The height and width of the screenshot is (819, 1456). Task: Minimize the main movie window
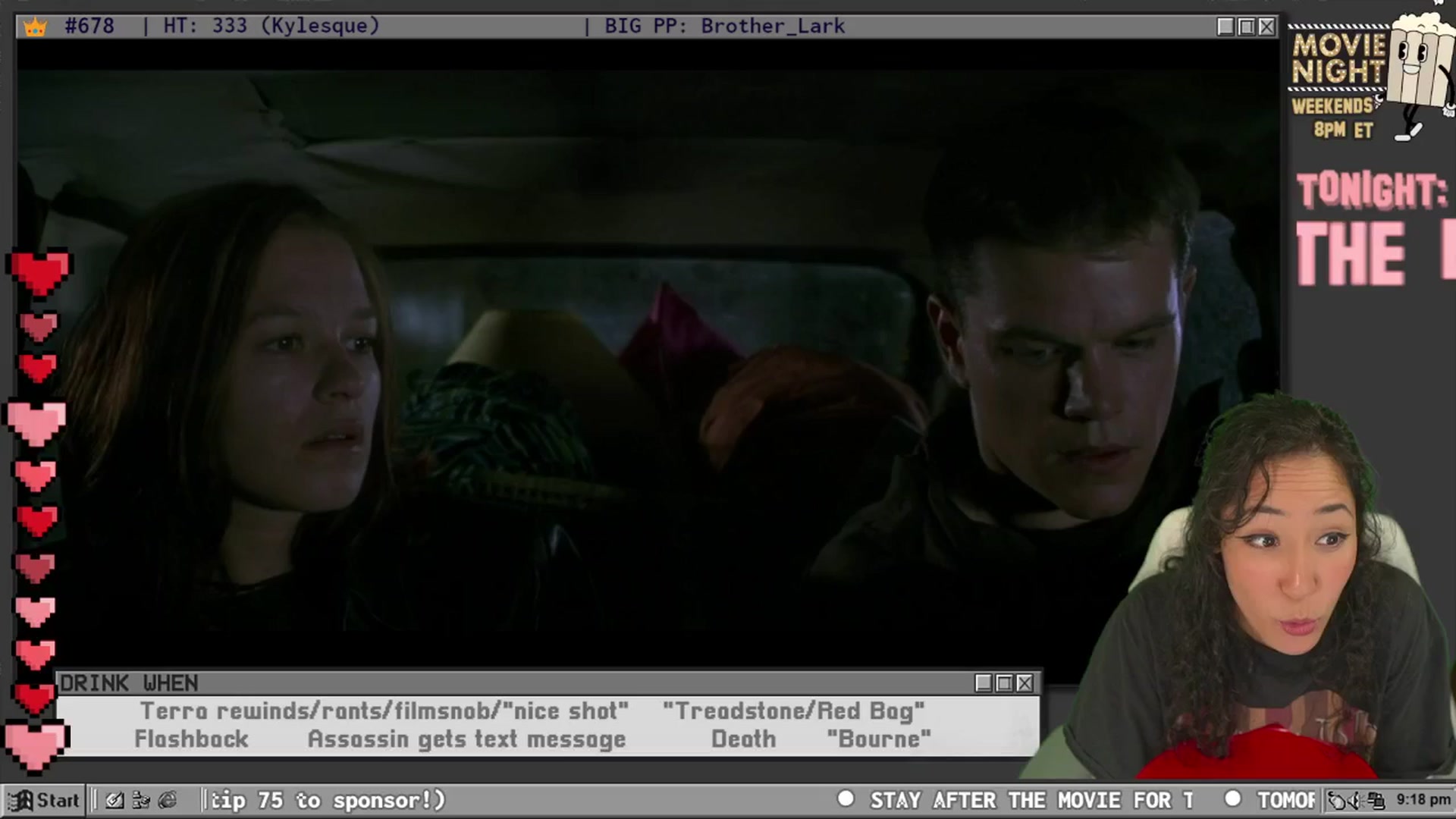tap(1225, 27)
